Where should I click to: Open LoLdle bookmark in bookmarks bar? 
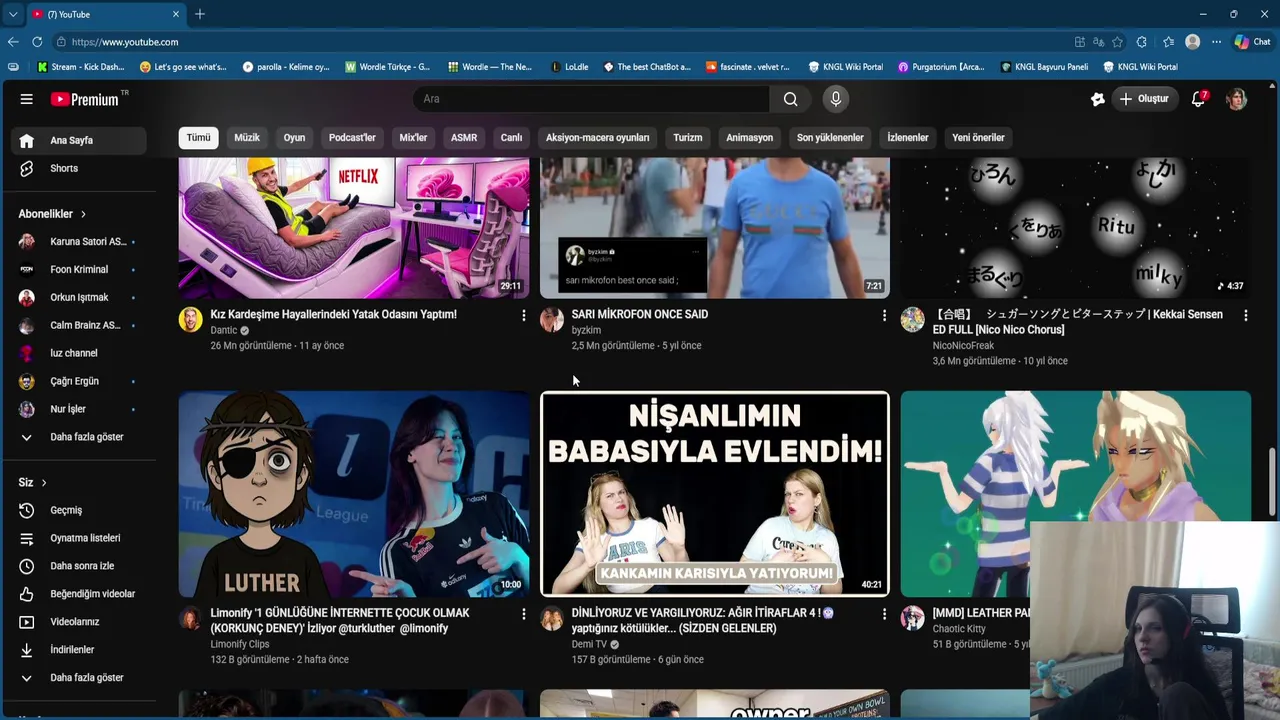tap(570, 67)
